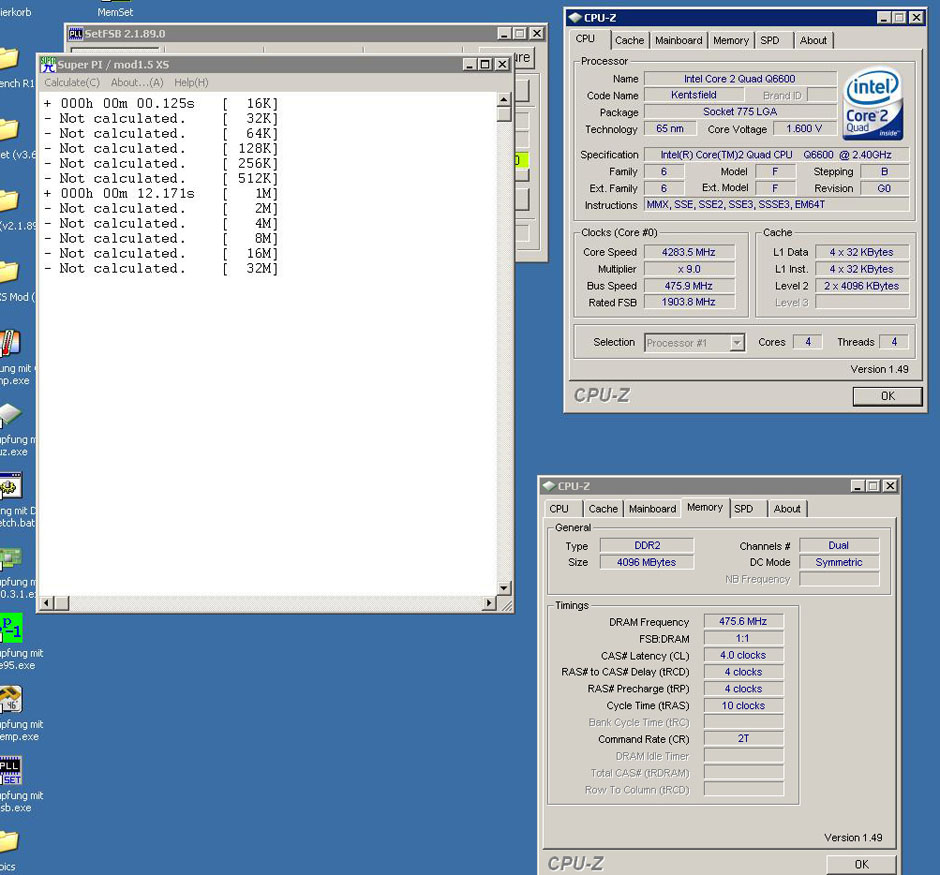
Task: Minimize the SetFSB window
Action: [x=504, y=34]
